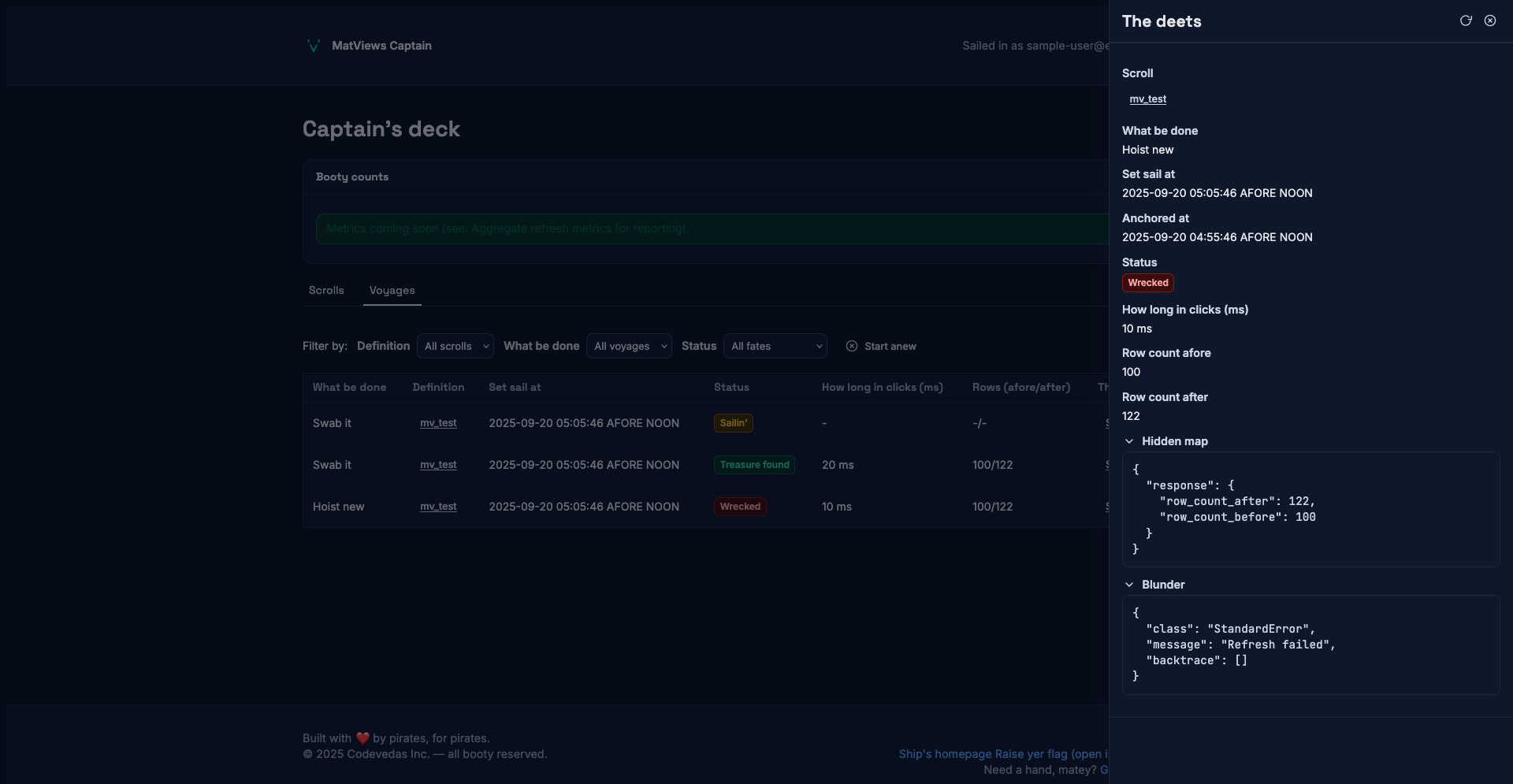1513x784 pixels.
Task: Click the Sailin' status badge
Action: pos(733,423)
